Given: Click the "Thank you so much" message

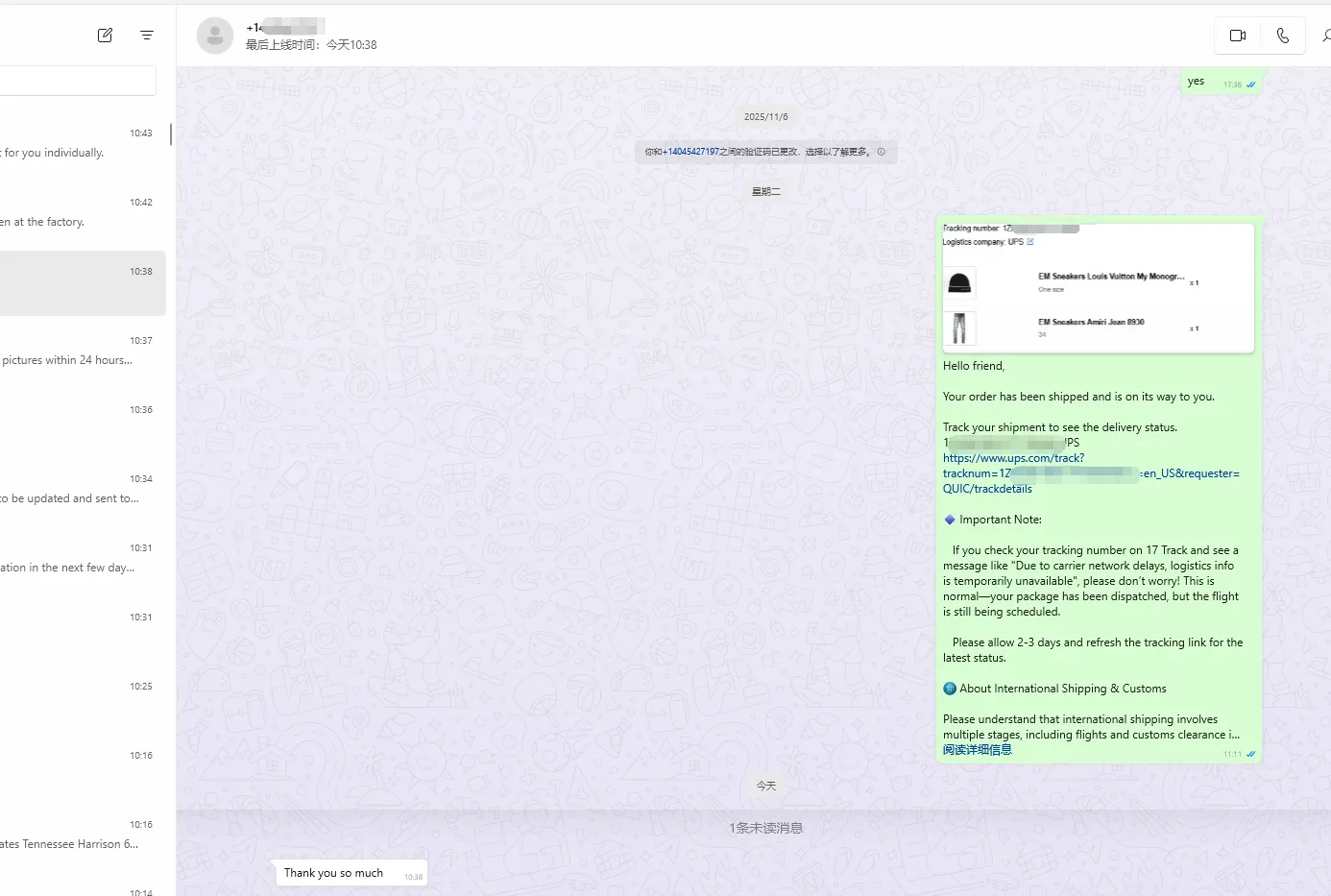Looking at the screenshot, I should [334, 873].
